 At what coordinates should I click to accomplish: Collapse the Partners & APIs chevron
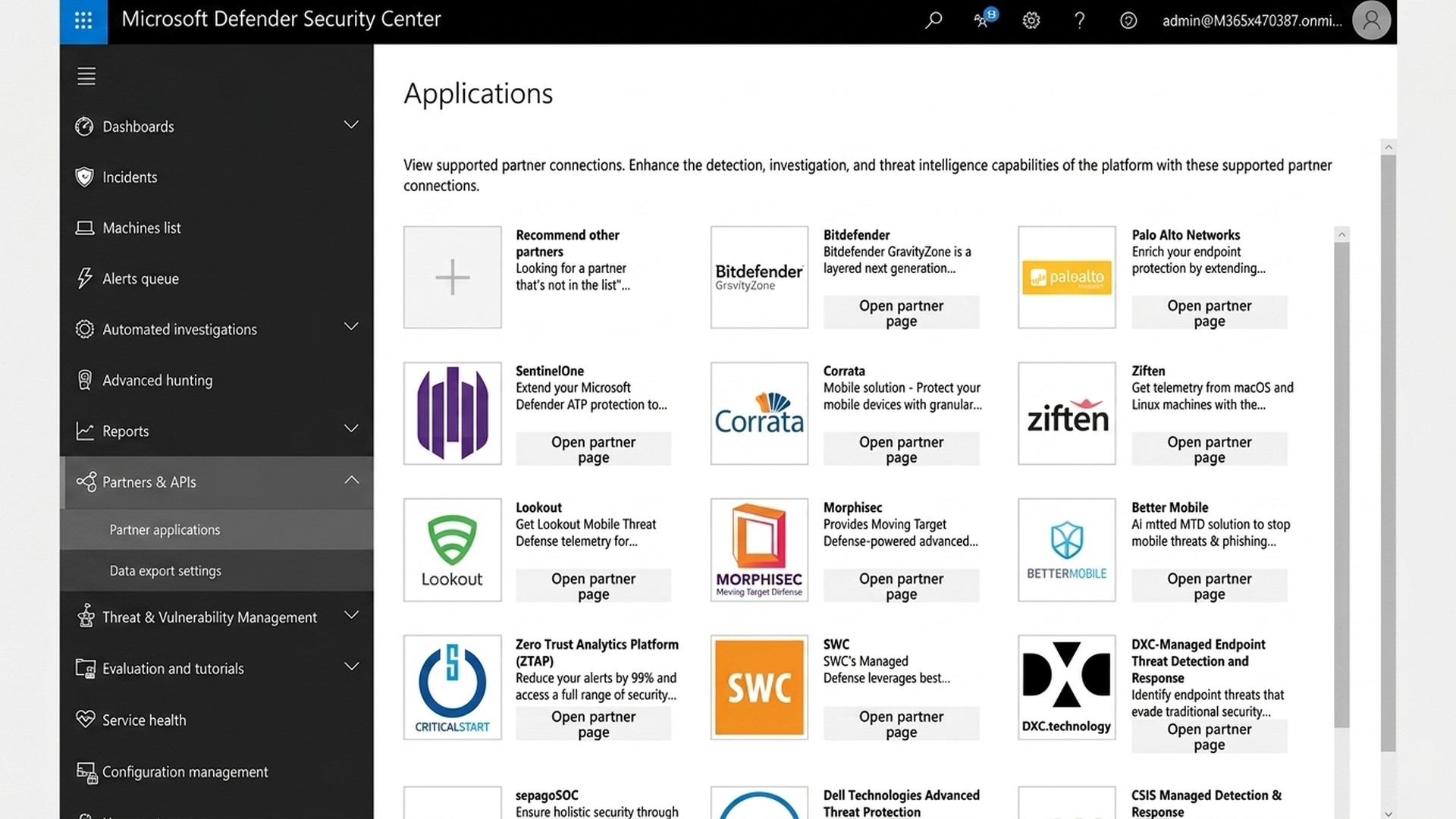351,479
